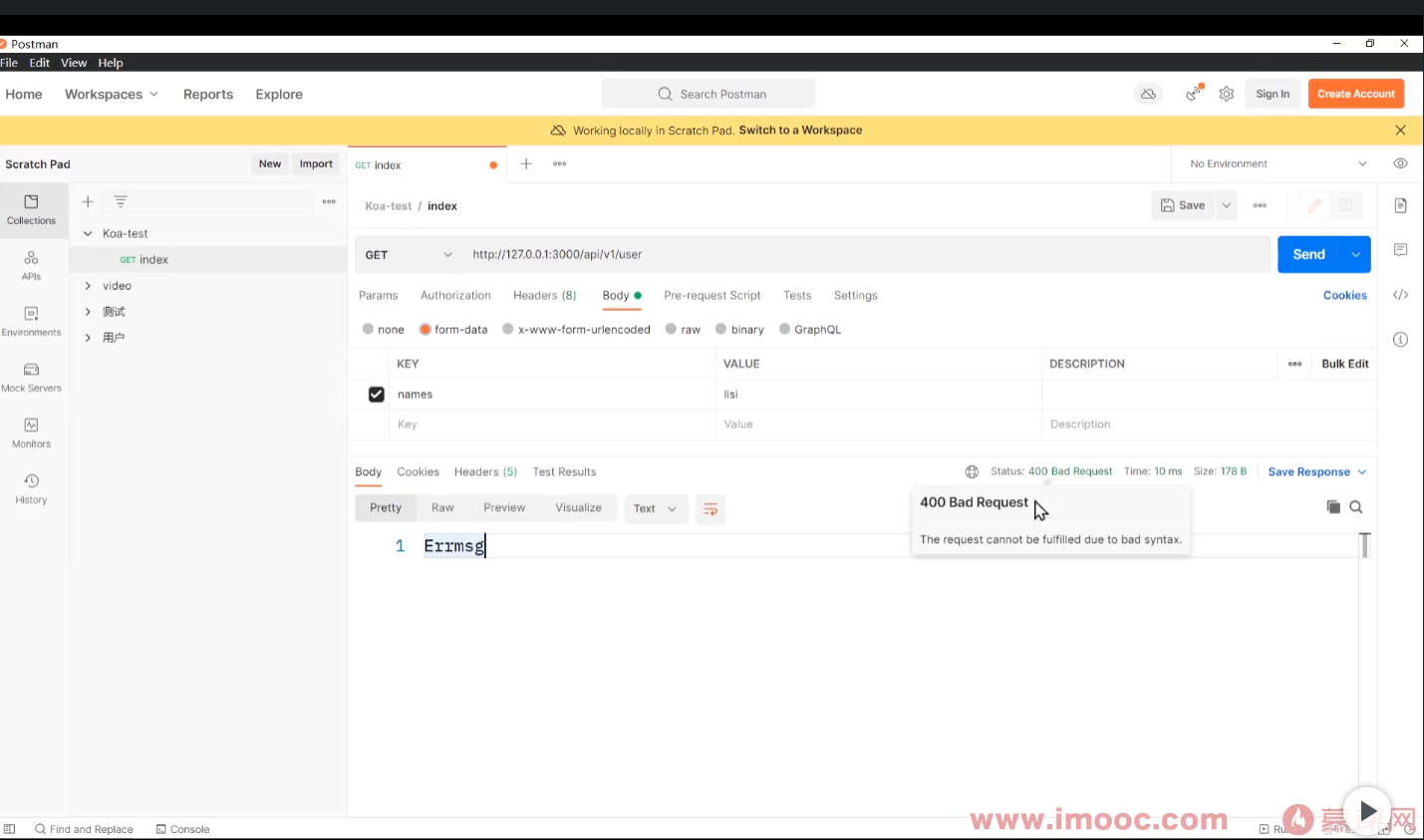This screenshot has height=840, width=1424.
Task: Open the request info pane icon
Action: 1400,340
